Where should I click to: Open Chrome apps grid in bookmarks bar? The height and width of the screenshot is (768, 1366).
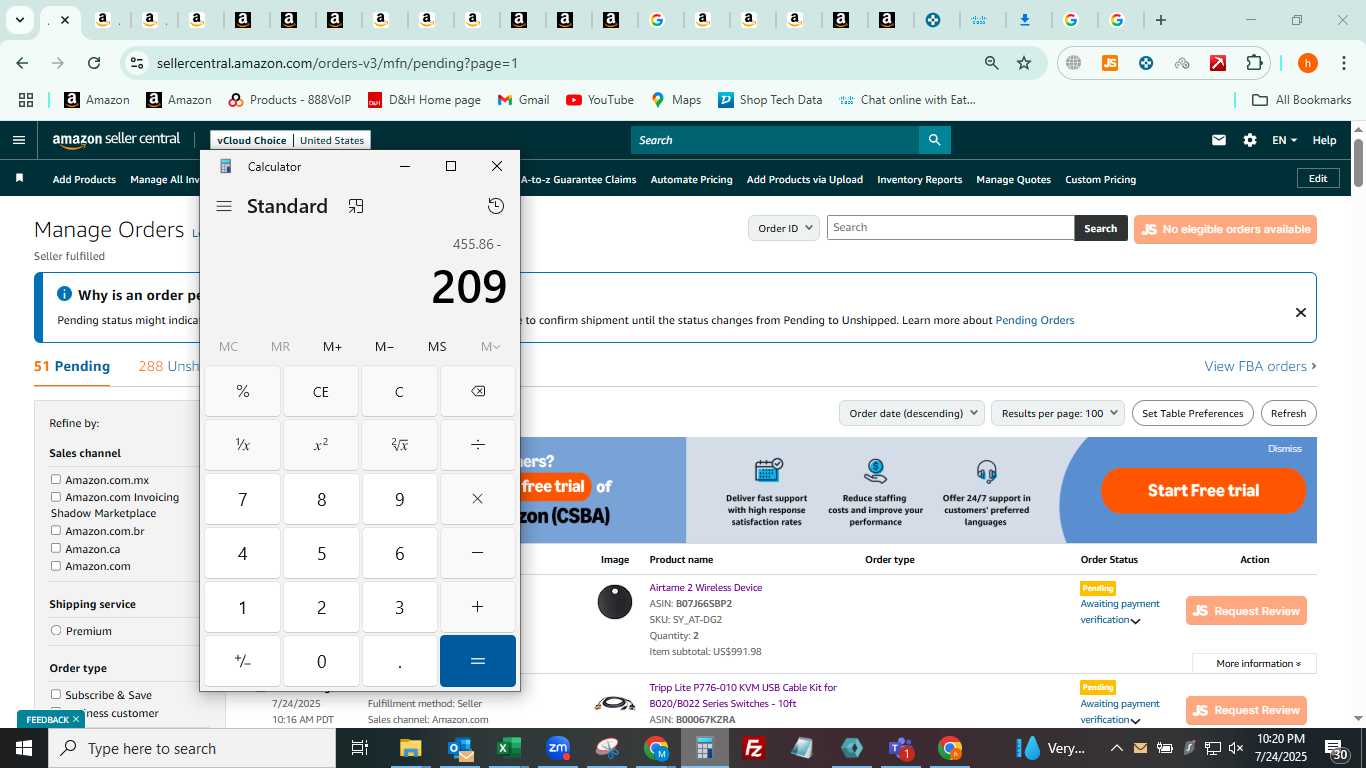[26, 100]
